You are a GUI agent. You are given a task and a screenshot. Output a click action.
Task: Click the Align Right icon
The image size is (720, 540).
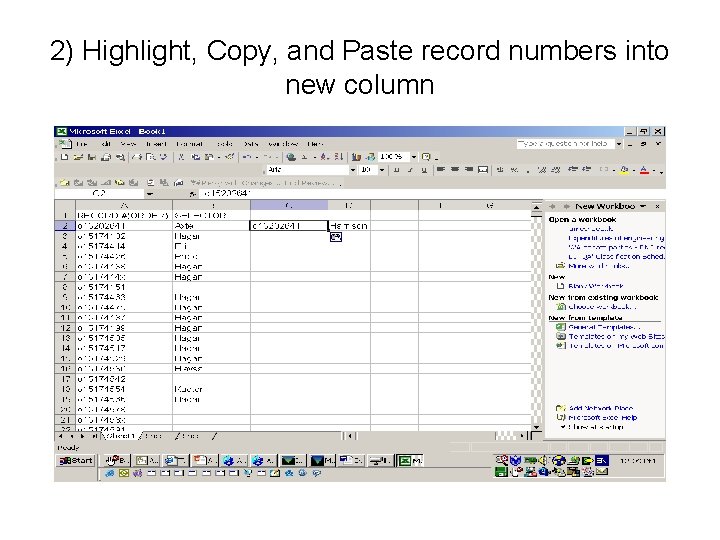click(469, 169)
